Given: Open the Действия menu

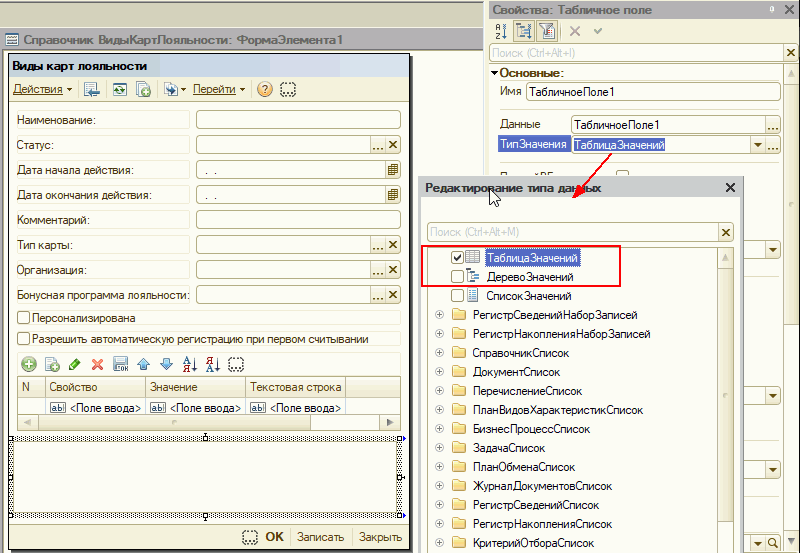Looking at the screenshot, I should pyautogui.click(x=42, y=89).
